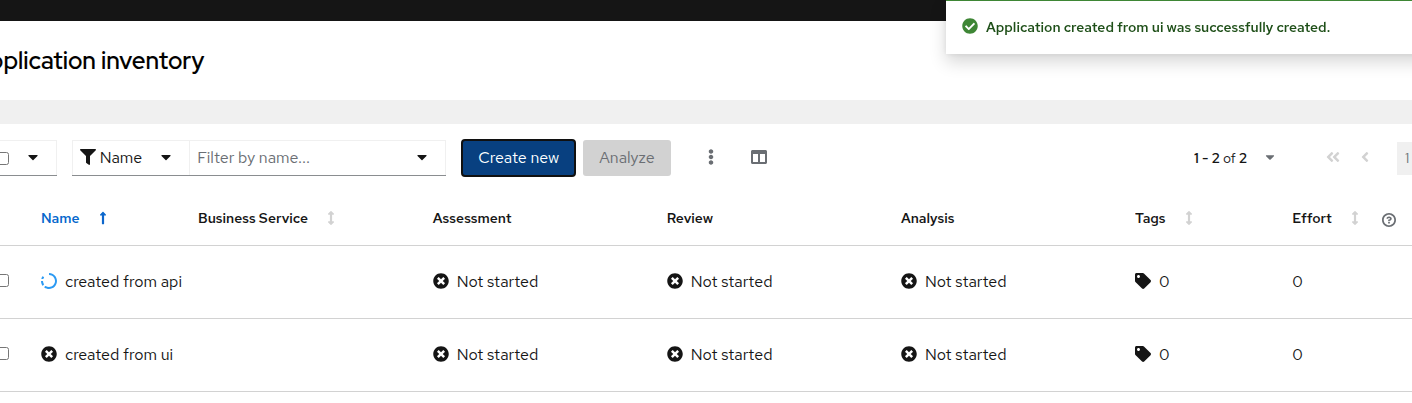Sort by the Name column header

click(61, 218)
